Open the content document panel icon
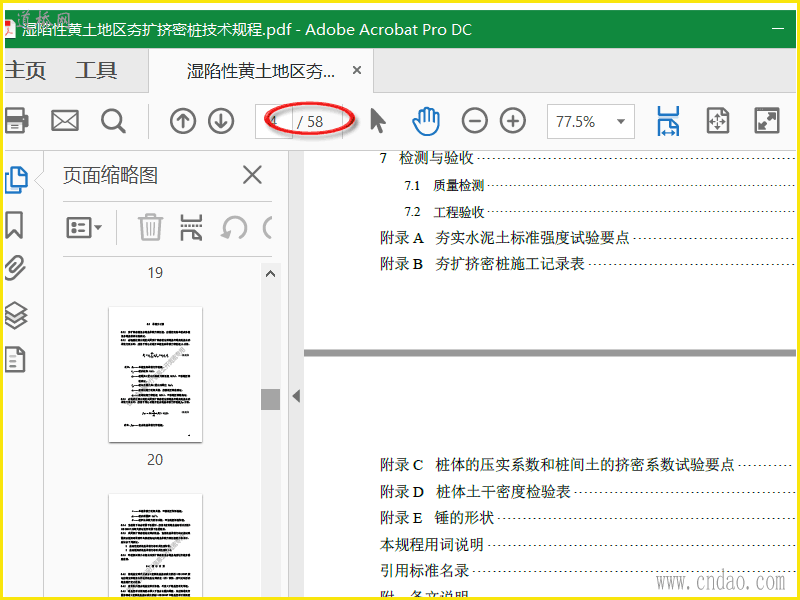The height and width of the screenshot is (600, 800). pos(15,360)
